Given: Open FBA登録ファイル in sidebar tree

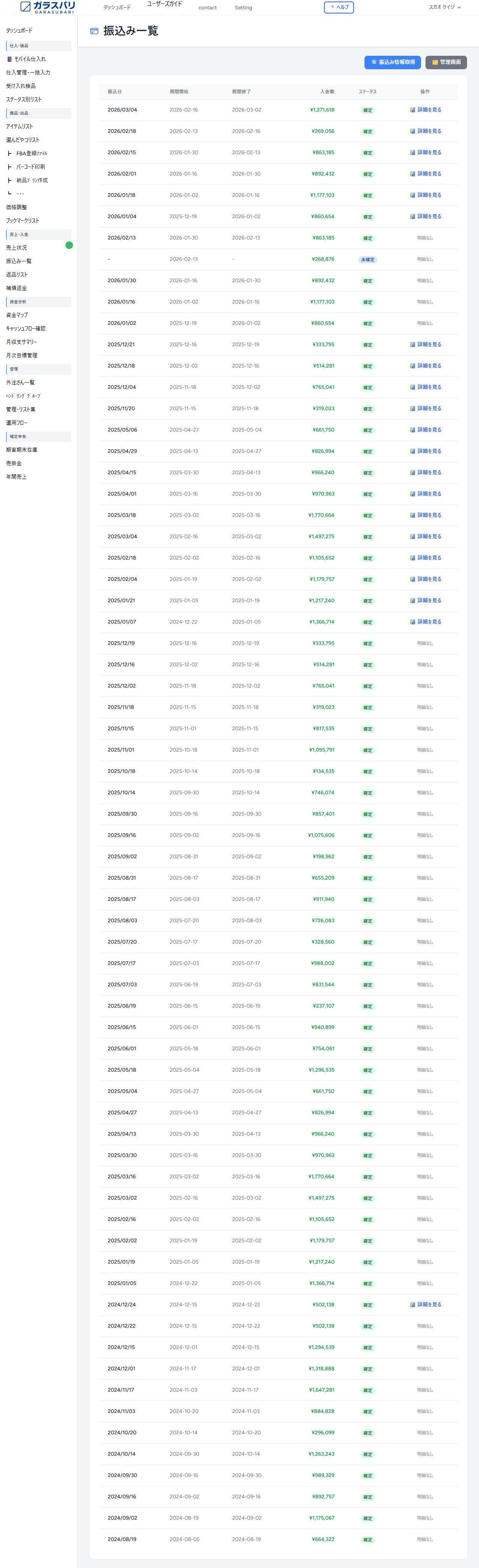Looking at the screenshot, I should 31,153.
